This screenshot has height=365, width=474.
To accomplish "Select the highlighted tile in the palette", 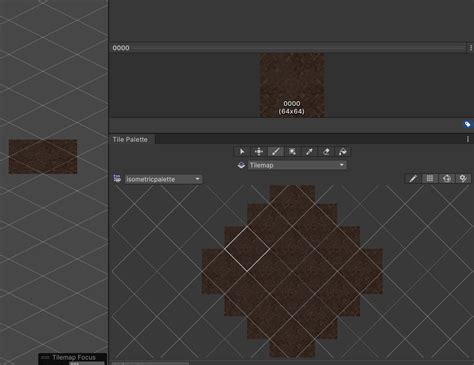I will 247,249.
